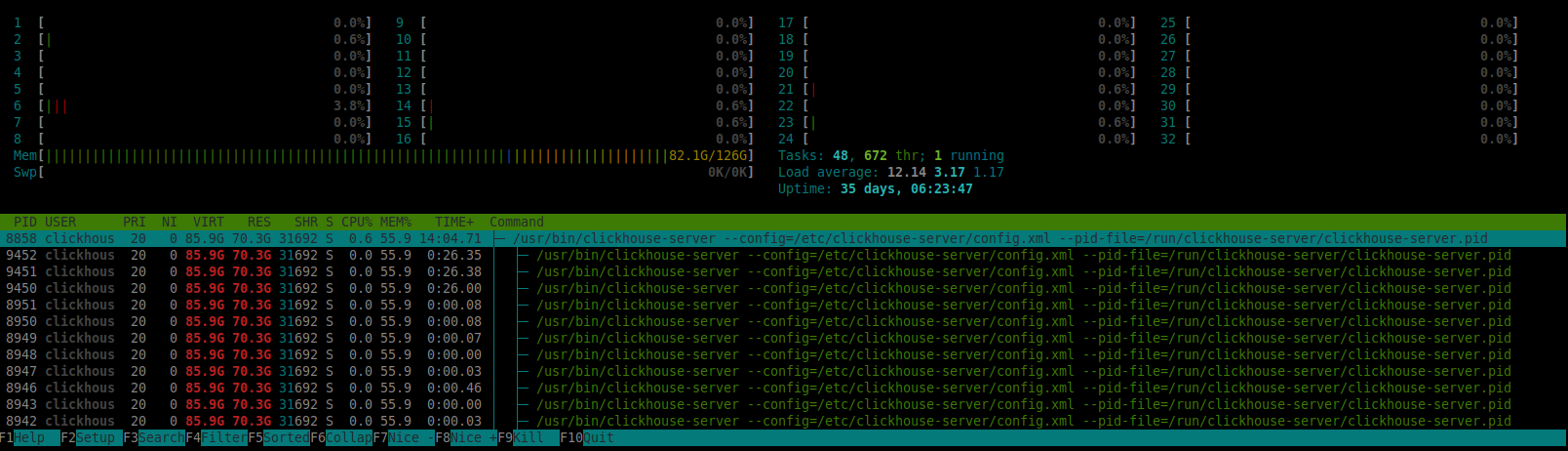Collapse the tree with F6 Collap
This screenshot has width=1568, height=451.
(341, 437)
